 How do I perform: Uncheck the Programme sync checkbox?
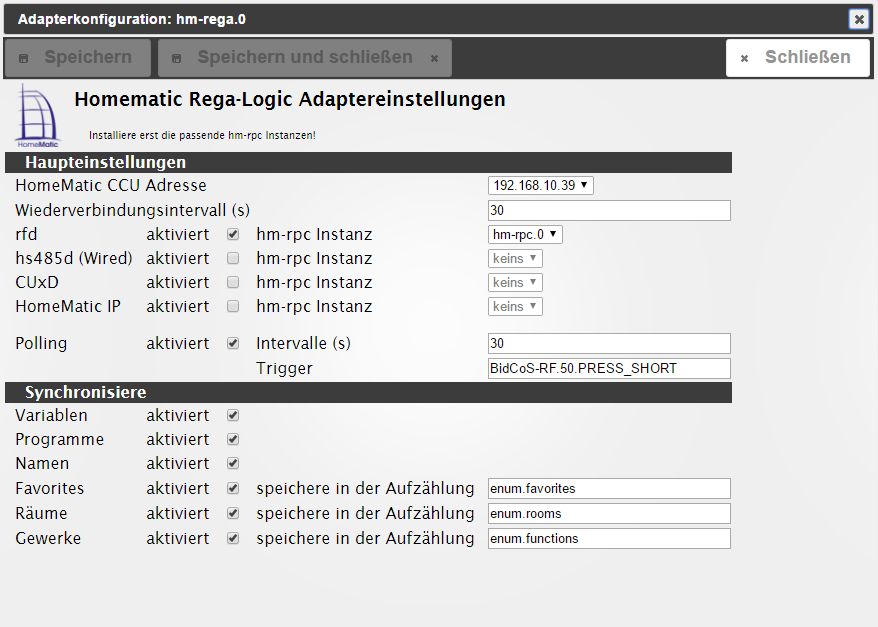pyautogui.click(x=233, y=439)
